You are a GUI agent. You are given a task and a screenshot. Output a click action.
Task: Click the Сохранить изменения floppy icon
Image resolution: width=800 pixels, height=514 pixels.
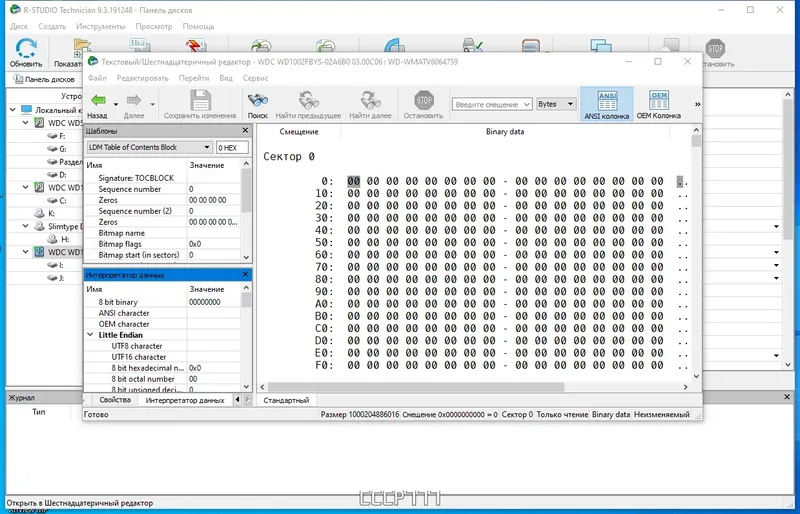coord(201,100)
